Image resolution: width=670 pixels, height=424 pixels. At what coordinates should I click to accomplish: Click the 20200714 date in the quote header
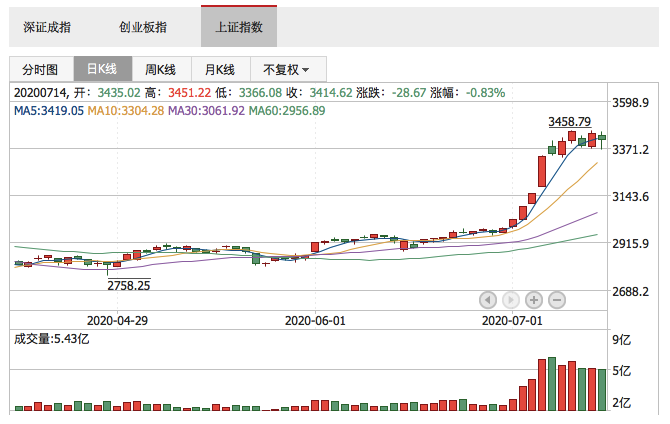click(40, 93)
